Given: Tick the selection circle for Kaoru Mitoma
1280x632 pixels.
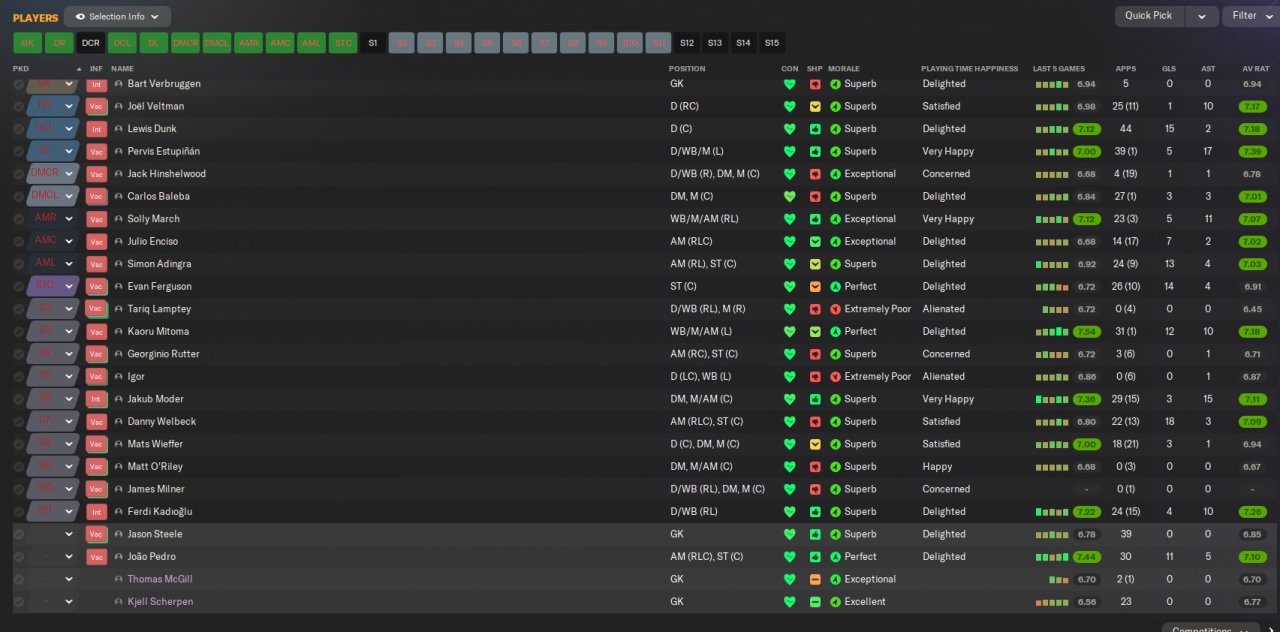Looking at the screenshot, I should pos(19,331).
